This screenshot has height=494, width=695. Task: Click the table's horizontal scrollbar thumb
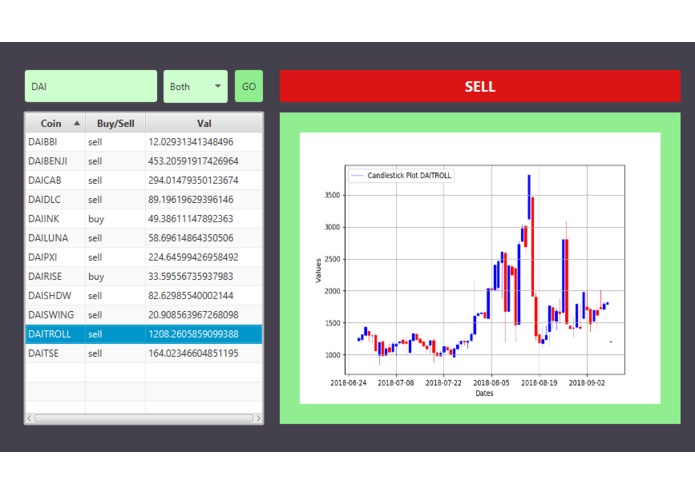pyautogui.click(x=144, y=418)
